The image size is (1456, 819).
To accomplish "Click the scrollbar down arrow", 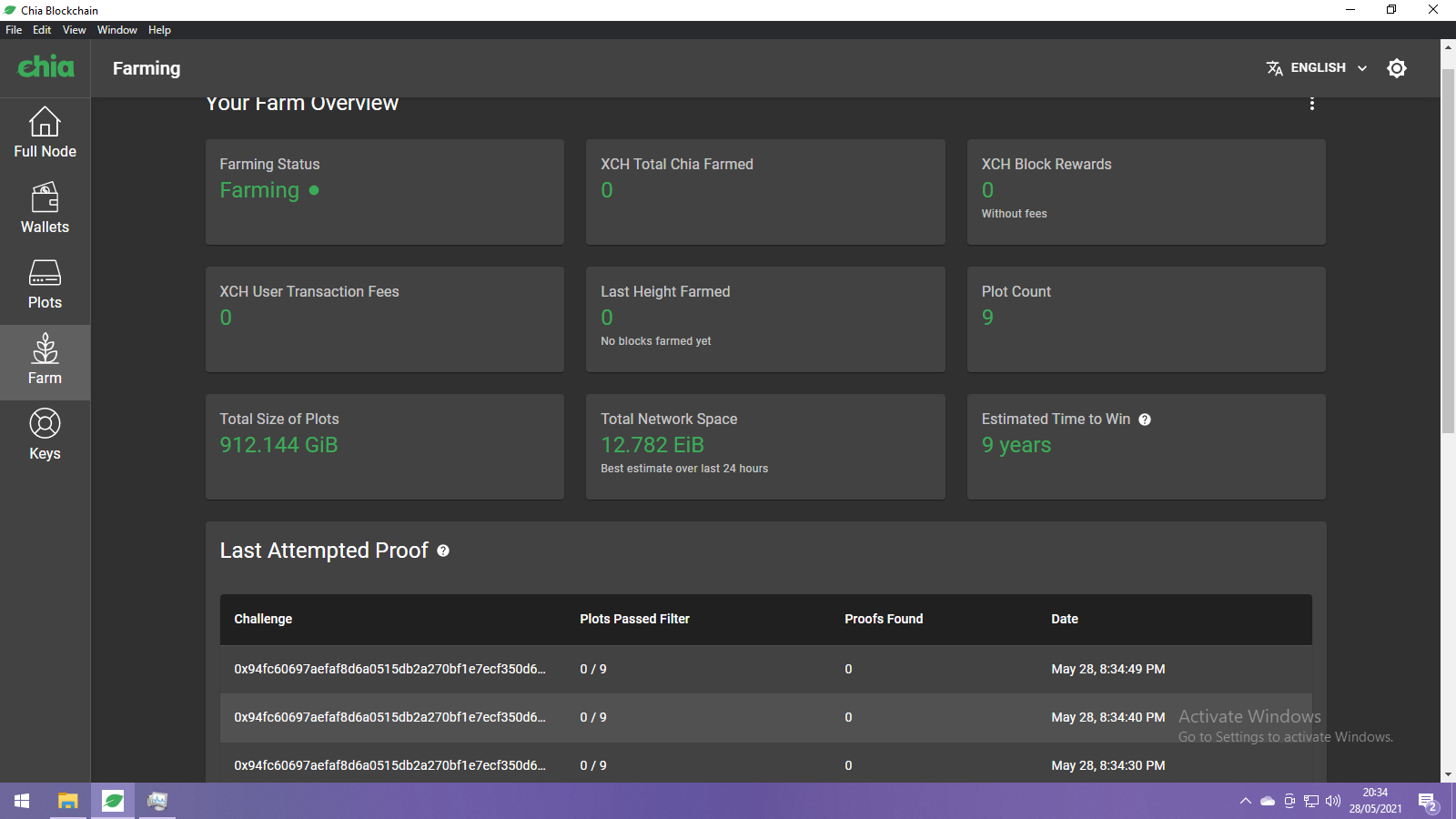I will (x=1448, y=775).
